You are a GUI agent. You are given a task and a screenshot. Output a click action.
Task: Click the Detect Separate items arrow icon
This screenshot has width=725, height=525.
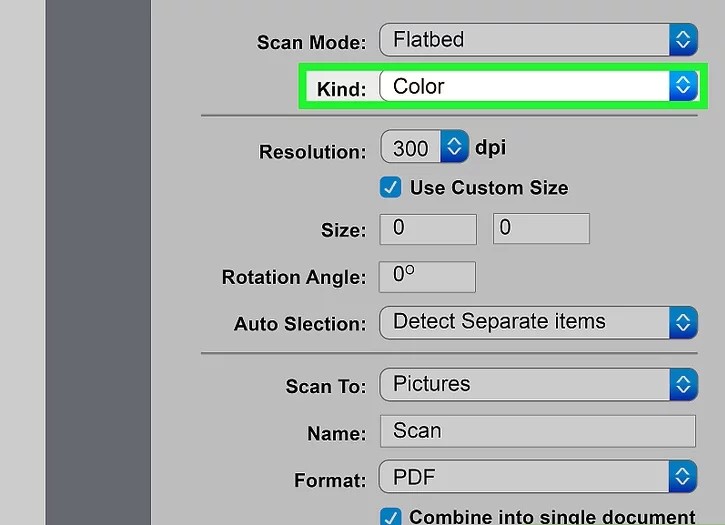tap(683, 322)
